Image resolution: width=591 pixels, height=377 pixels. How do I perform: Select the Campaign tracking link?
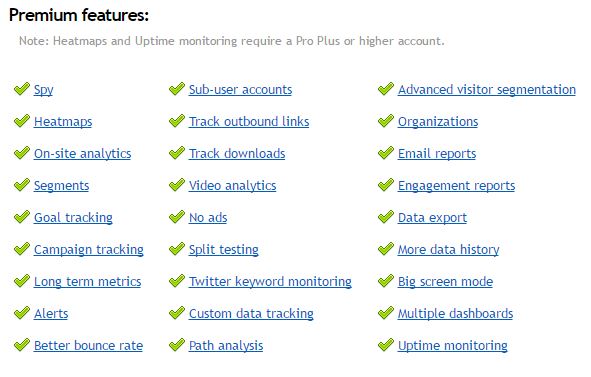click(x=89, y=250)
